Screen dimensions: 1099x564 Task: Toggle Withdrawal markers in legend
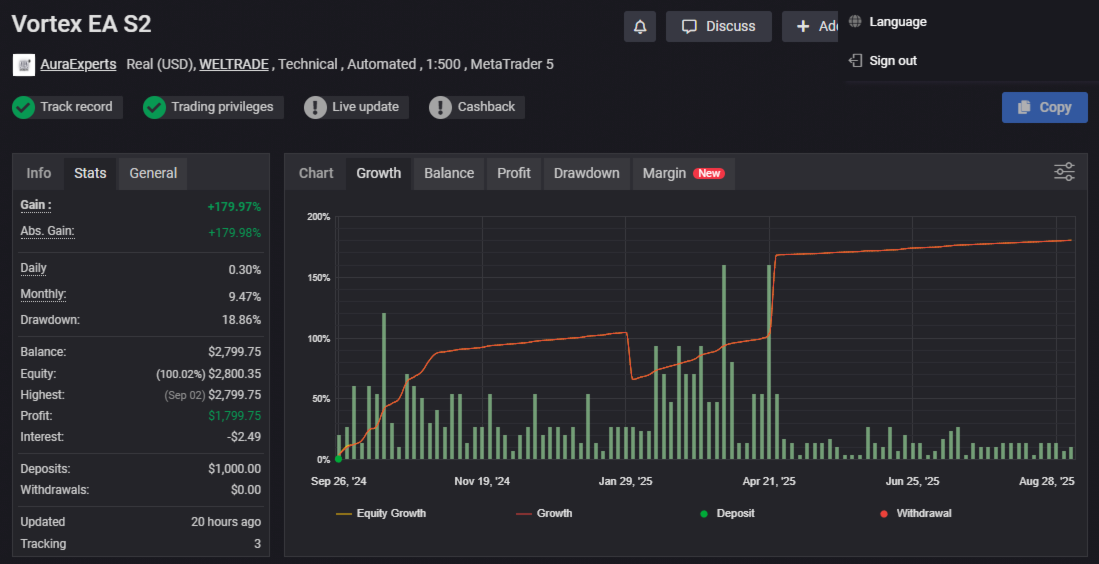click(915, 513)
